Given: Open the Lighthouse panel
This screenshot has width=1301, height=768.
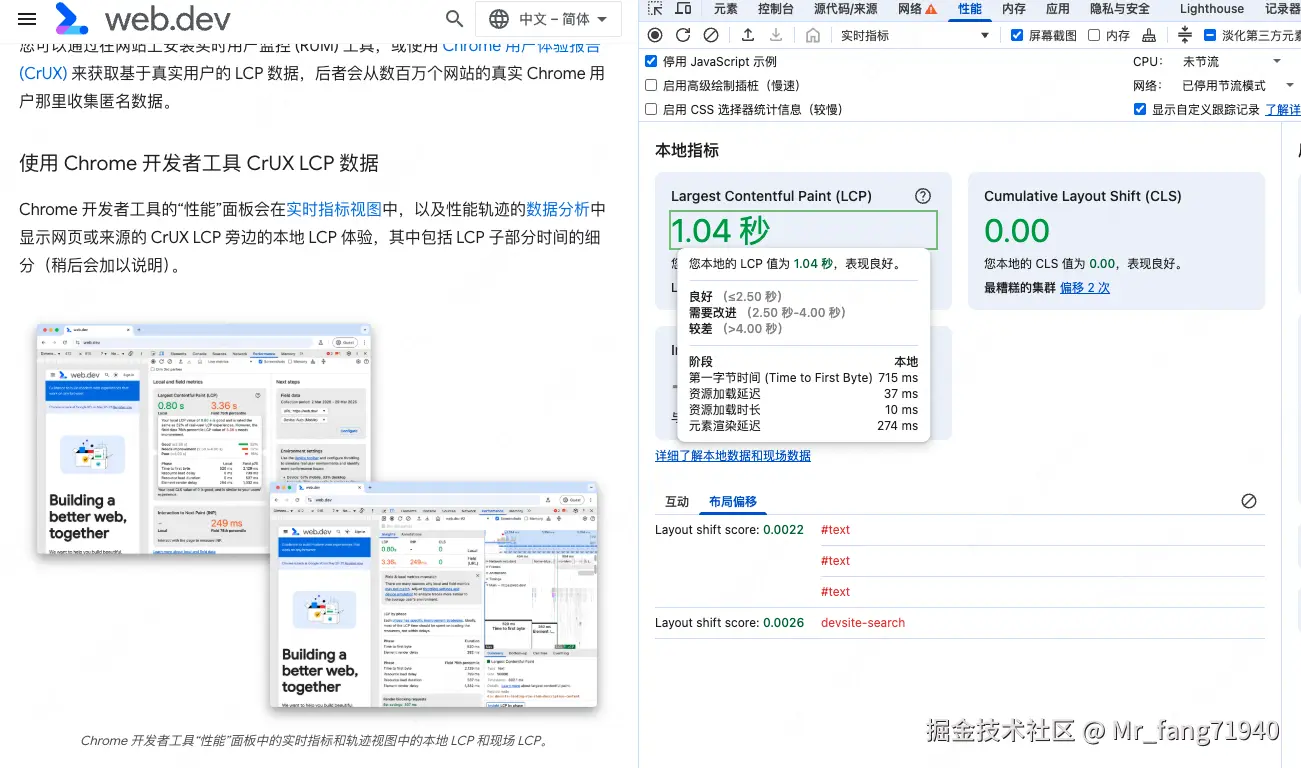Looking at the screenshot, I should (x=1211, y=9).
